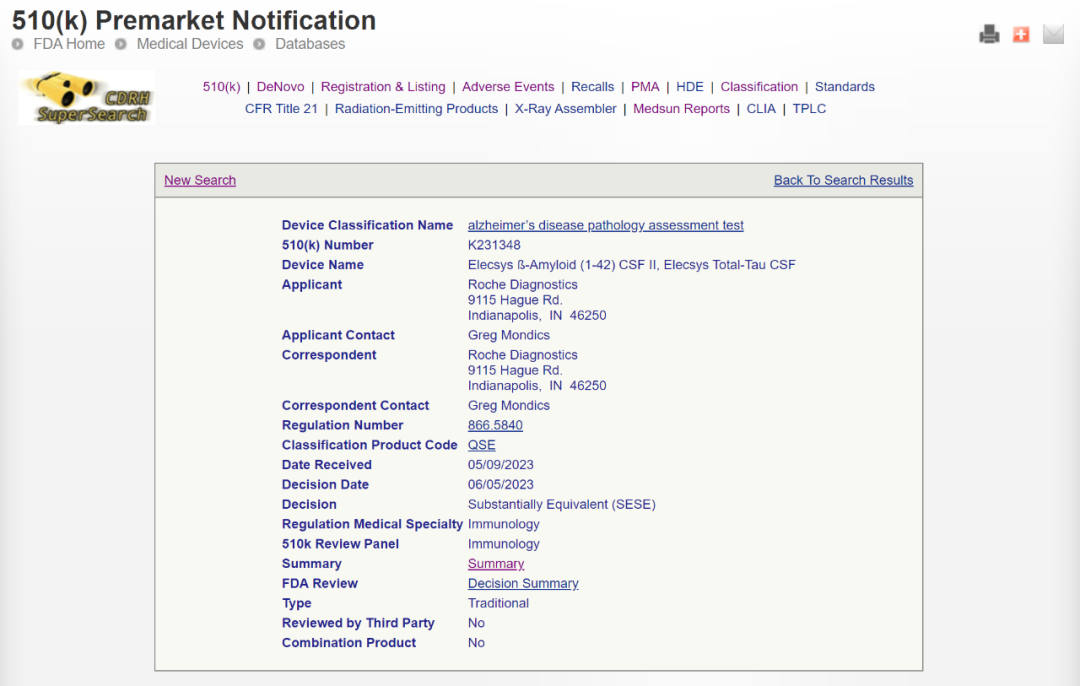This screenshot has height=686, width=1080.
Task: Start a New Search
Action: tap(200, 180)
